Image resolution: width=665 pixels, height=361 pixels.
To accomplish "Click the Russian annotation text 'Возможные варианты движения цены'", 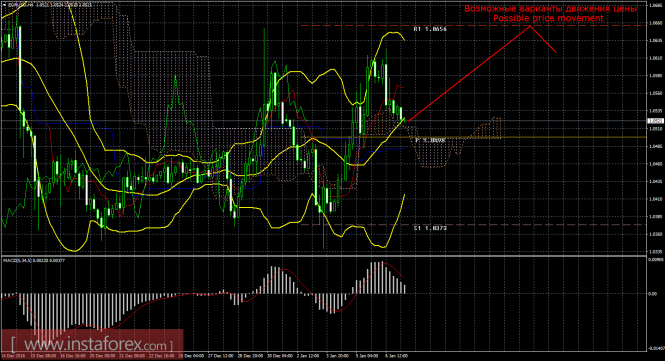I will (550, 8).
